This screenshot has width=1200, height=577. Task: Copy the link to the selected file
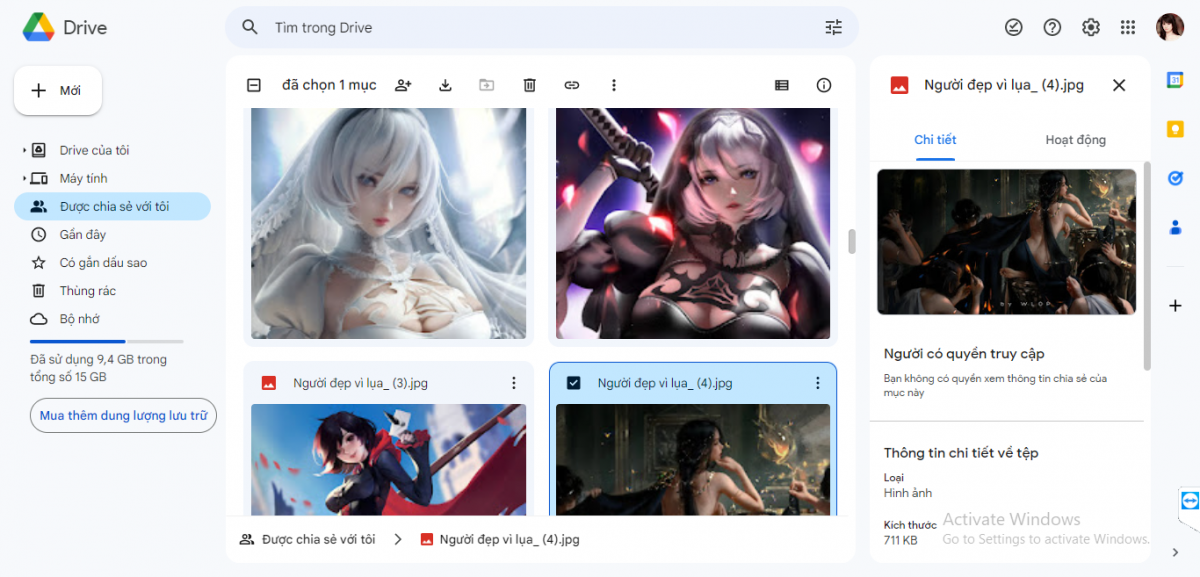point(571,85)
